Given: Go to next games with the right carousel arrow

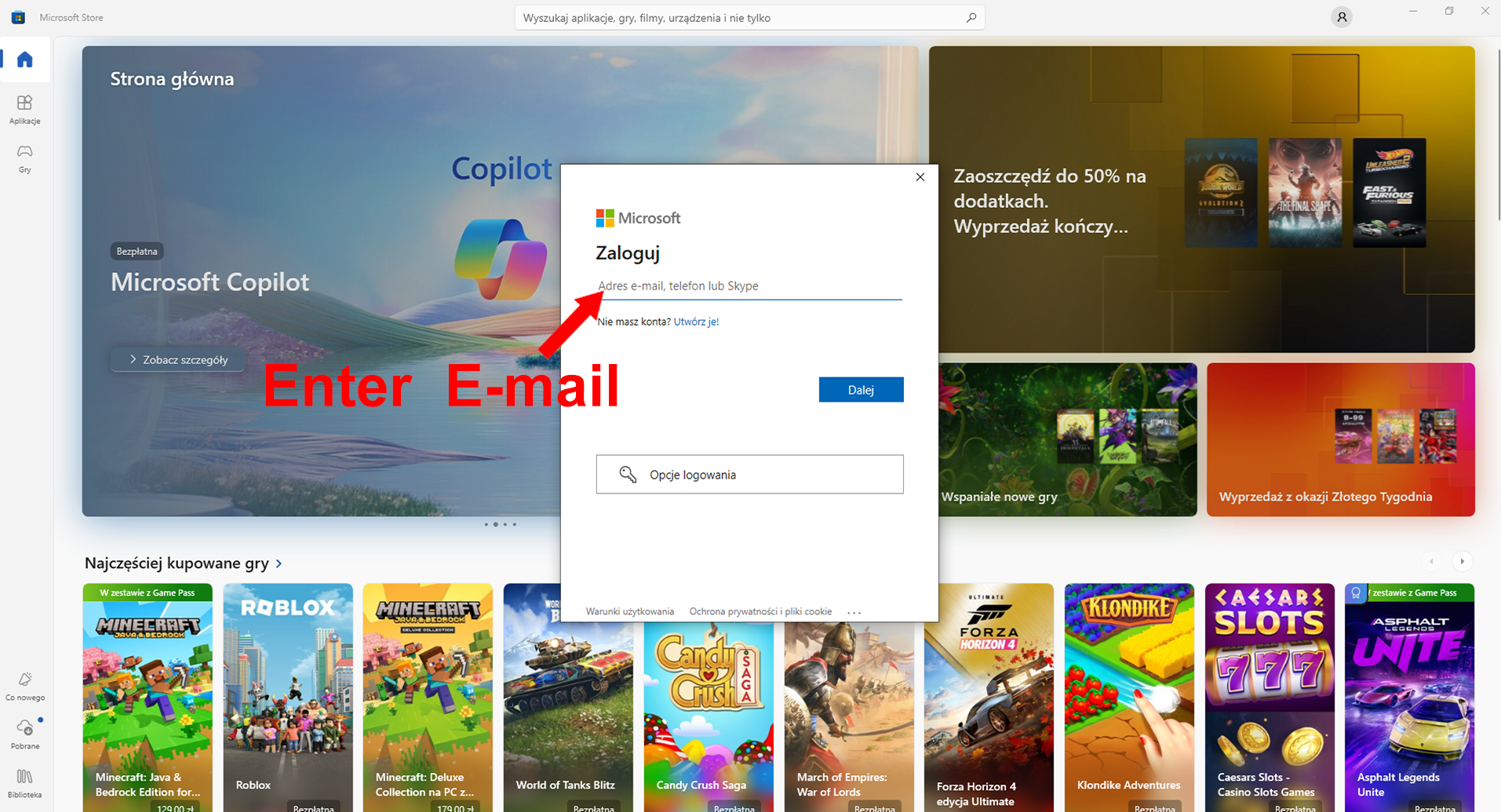Looking at the screenshot, I should (1462, 561).
